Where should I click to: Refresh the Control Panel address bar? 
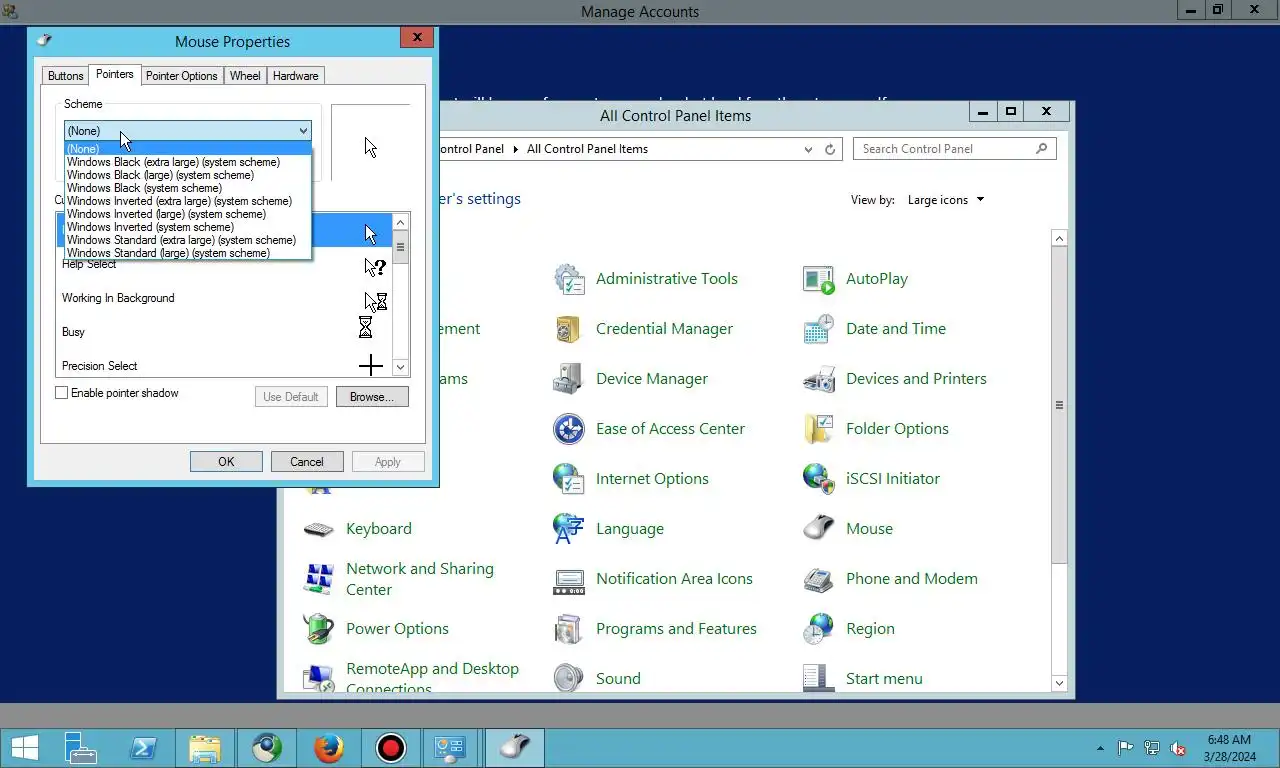(x=830, y=149)
